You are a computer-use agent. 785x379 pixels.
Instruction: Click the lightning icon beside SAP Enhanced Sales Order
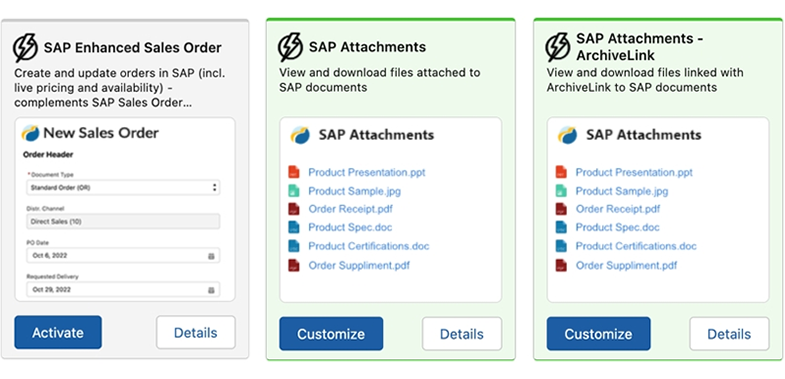(25, 48)
